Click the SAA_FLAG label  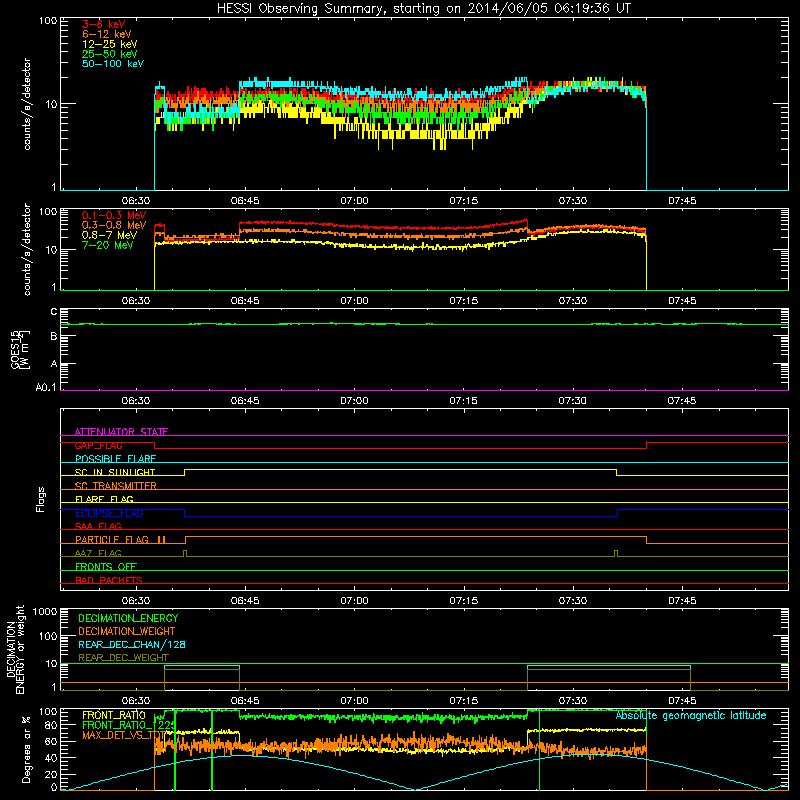tap(98, 526)
